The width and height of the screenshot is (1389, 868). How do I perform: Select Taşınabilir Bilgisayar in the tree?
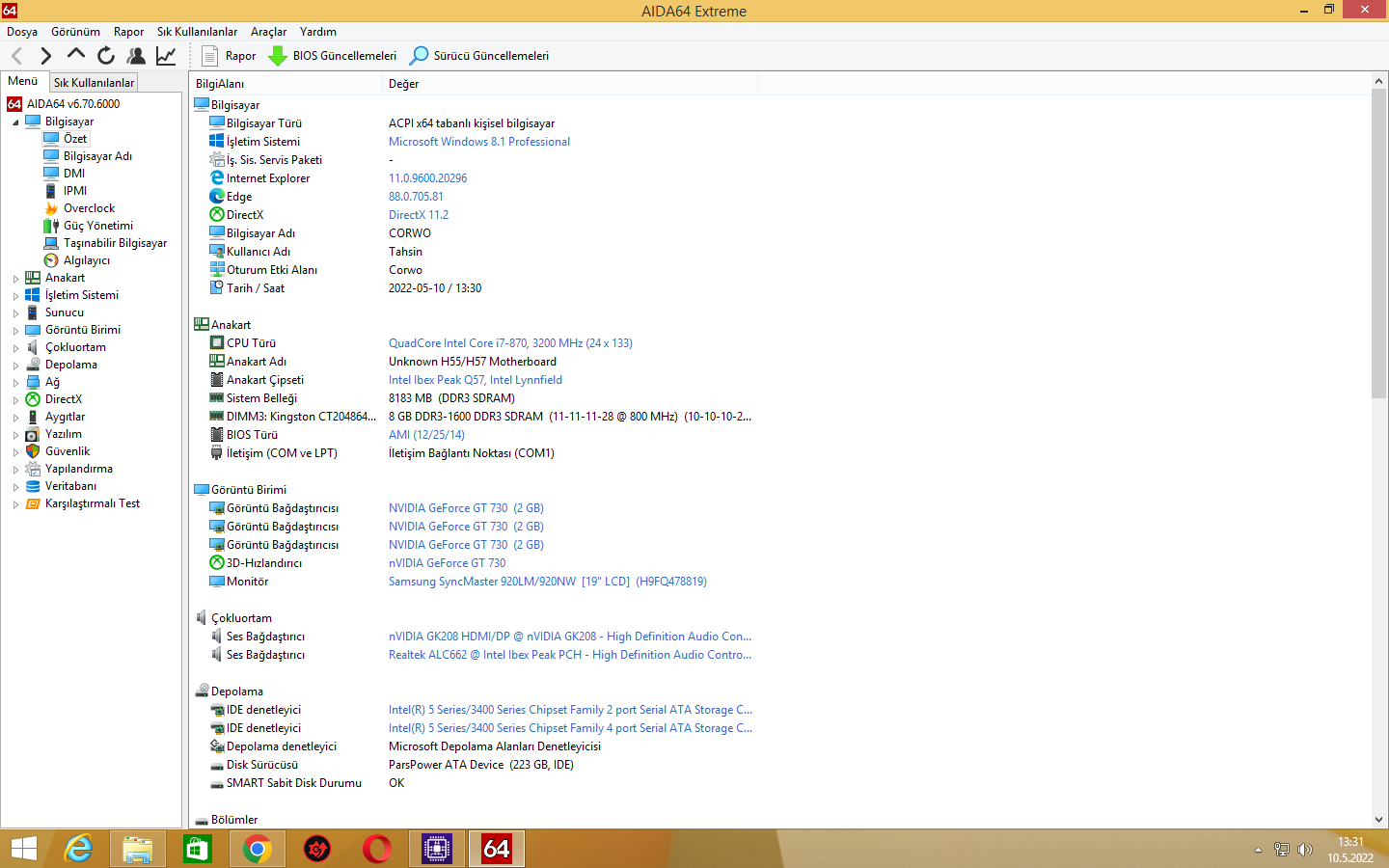pyautogui.click(x=115, y=243)
